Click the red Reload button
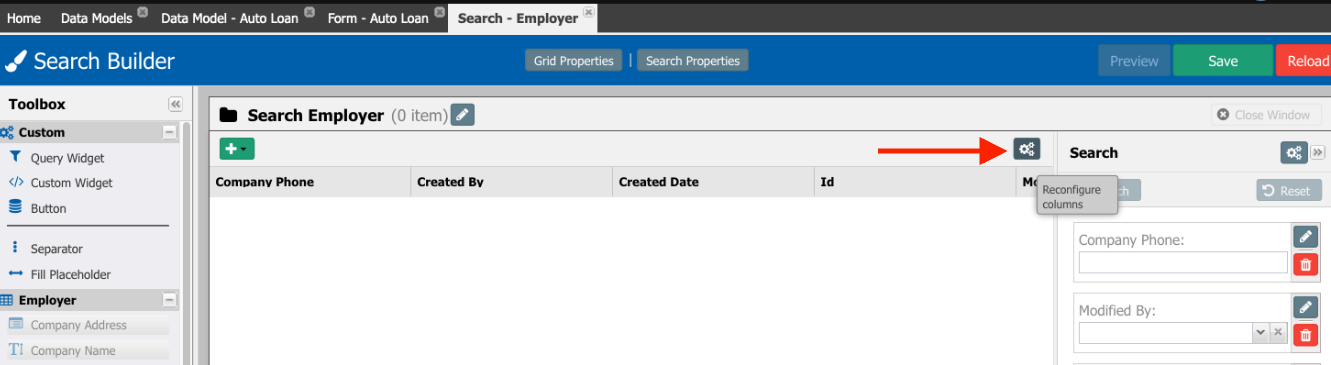Viewport: 1331px width, 365px height. click(x=1305, y=61)
